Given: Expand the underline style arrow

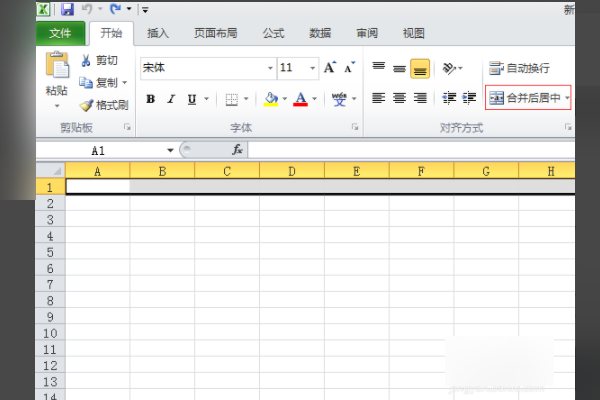Looking at the screenshot, I should (x=206, y=99).
